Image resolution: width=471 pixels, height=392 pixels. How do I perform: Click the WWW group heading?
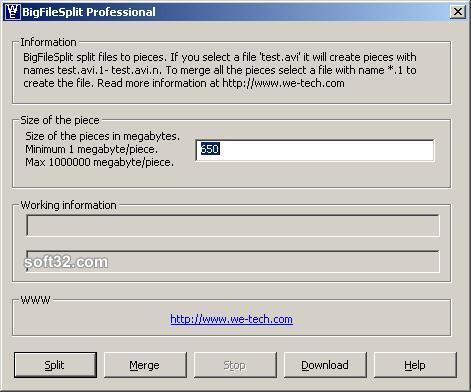pyautogui.click(x=35, y=300)
